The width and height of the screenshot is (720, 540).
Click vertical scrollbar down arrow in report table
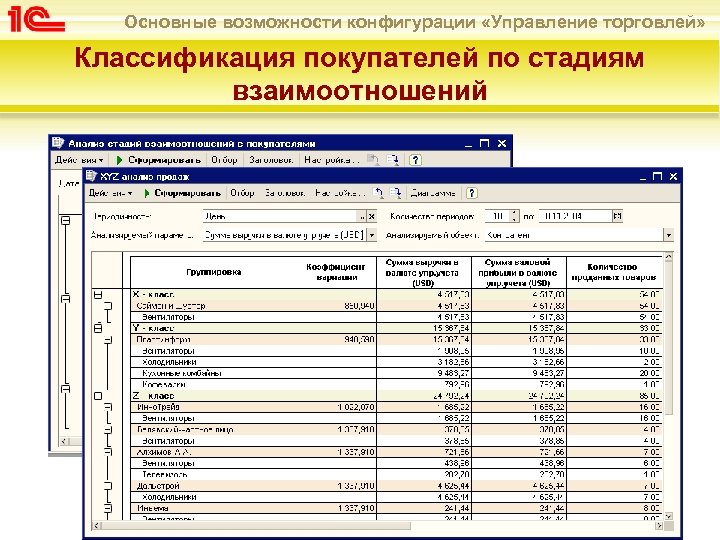click(x=668, y=516)
